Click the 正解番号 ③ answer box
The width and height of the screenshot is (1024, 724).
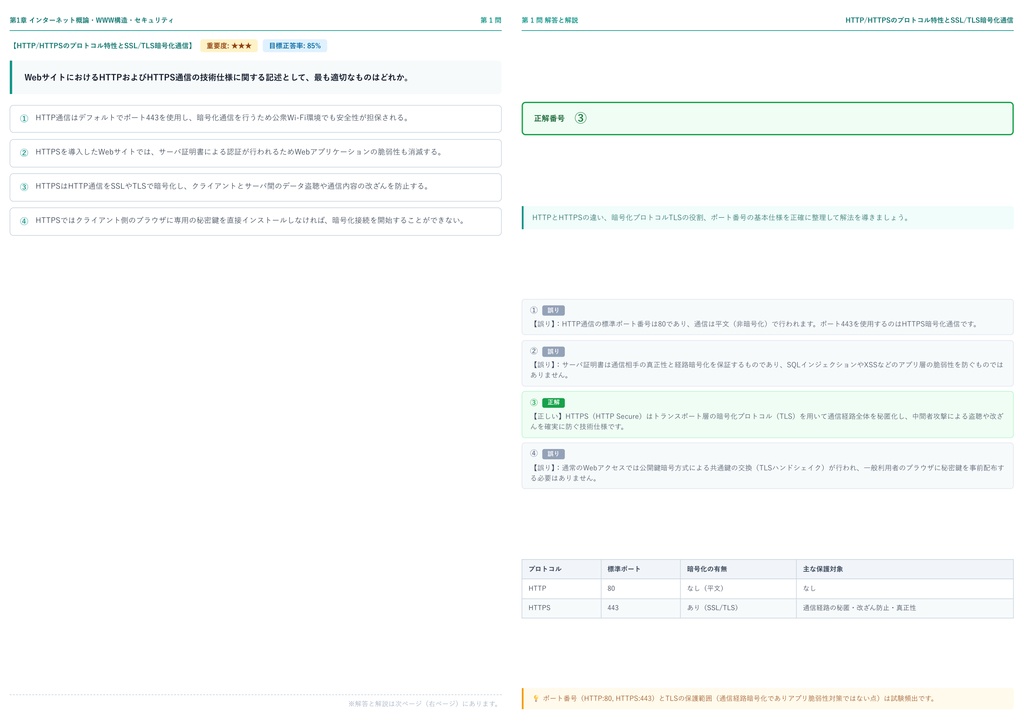[767, 118]
